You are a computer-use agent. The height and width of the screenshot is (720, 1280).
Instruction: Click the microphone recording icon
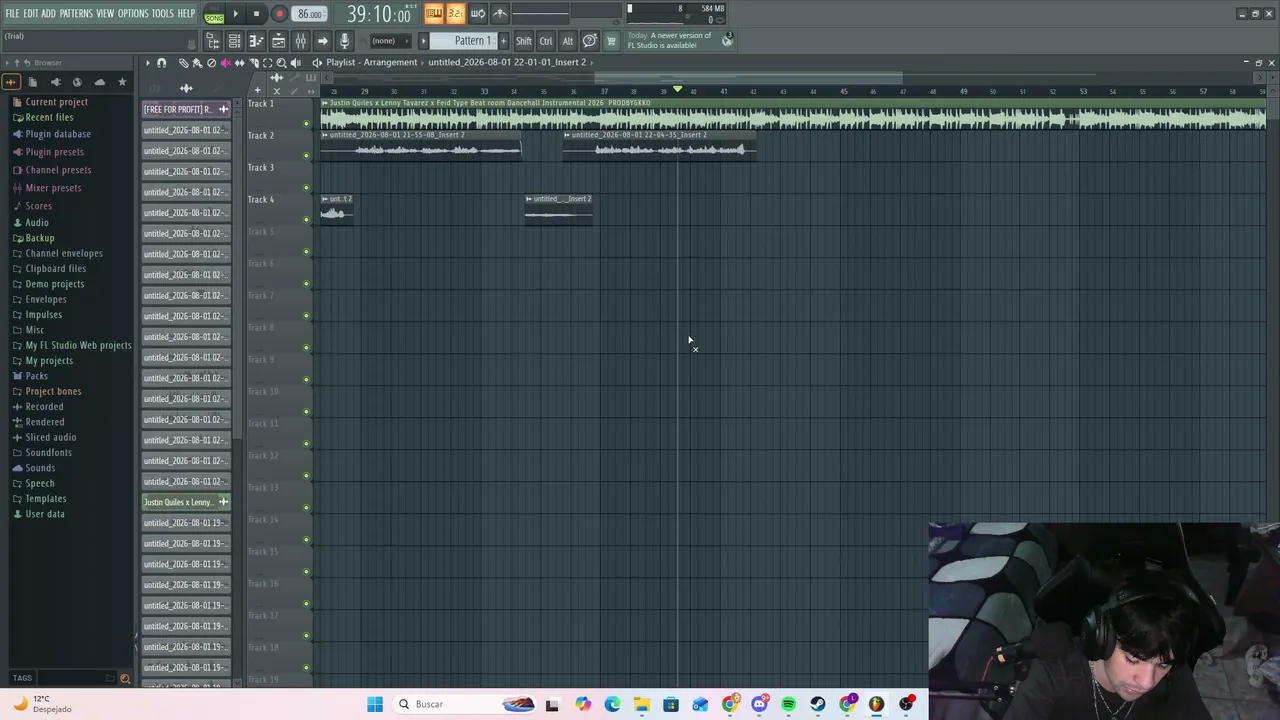tap(344, 41)
